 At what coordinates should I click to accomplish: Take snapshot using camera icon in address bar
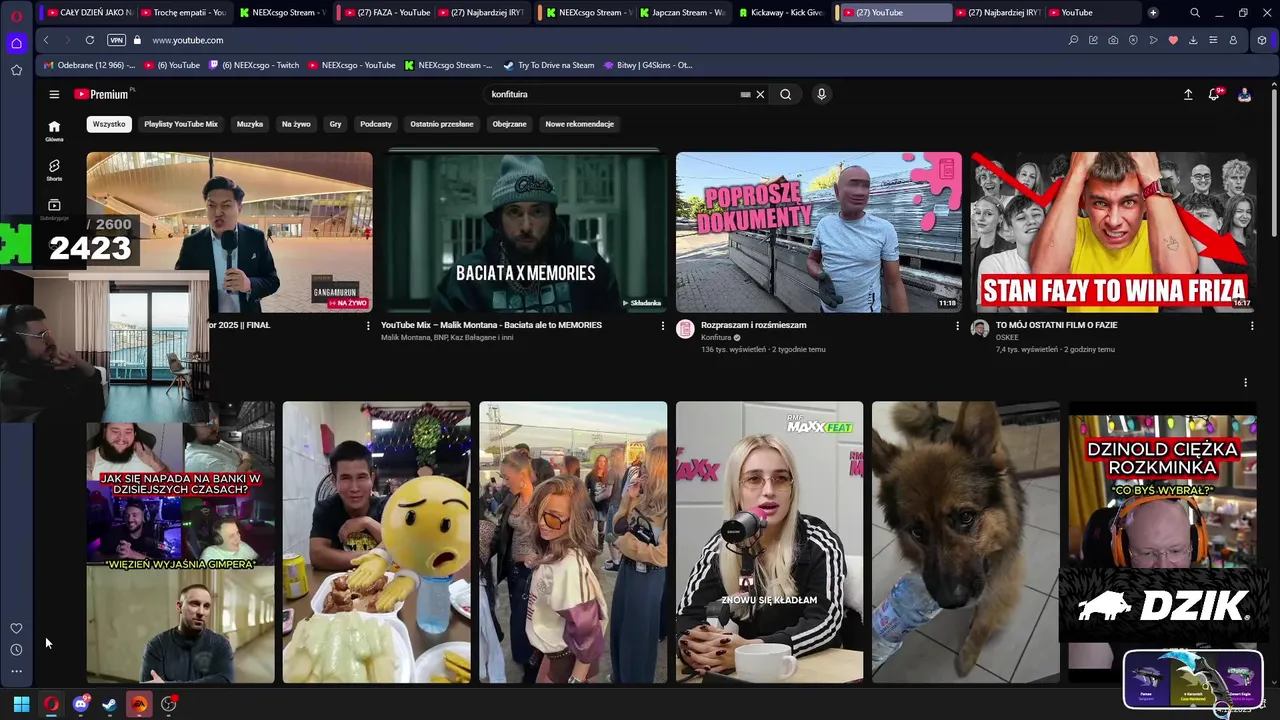click(x=1113, y=40)
